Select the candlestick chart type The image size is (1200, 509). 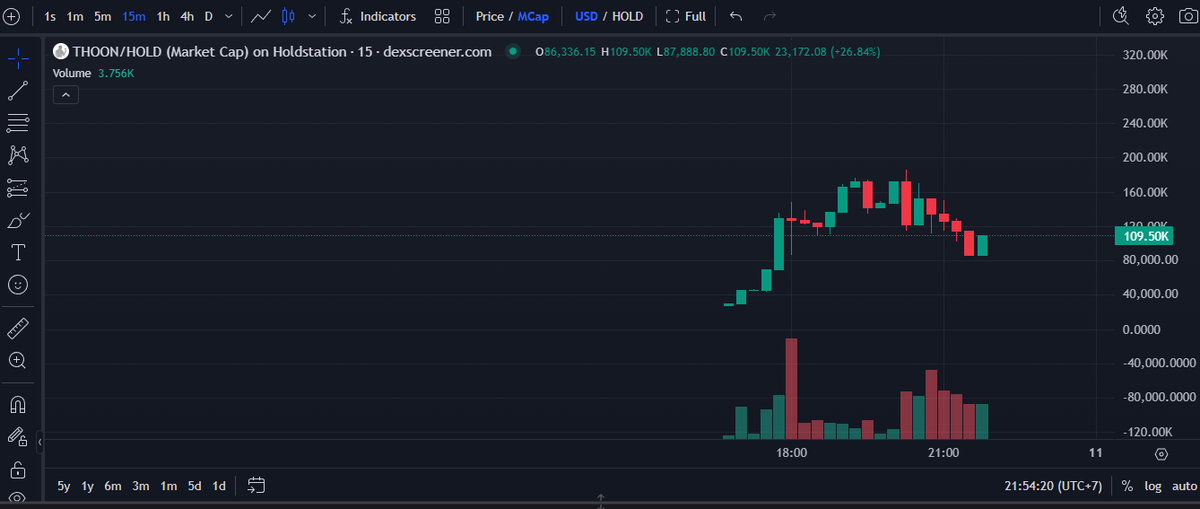(289, 16)
